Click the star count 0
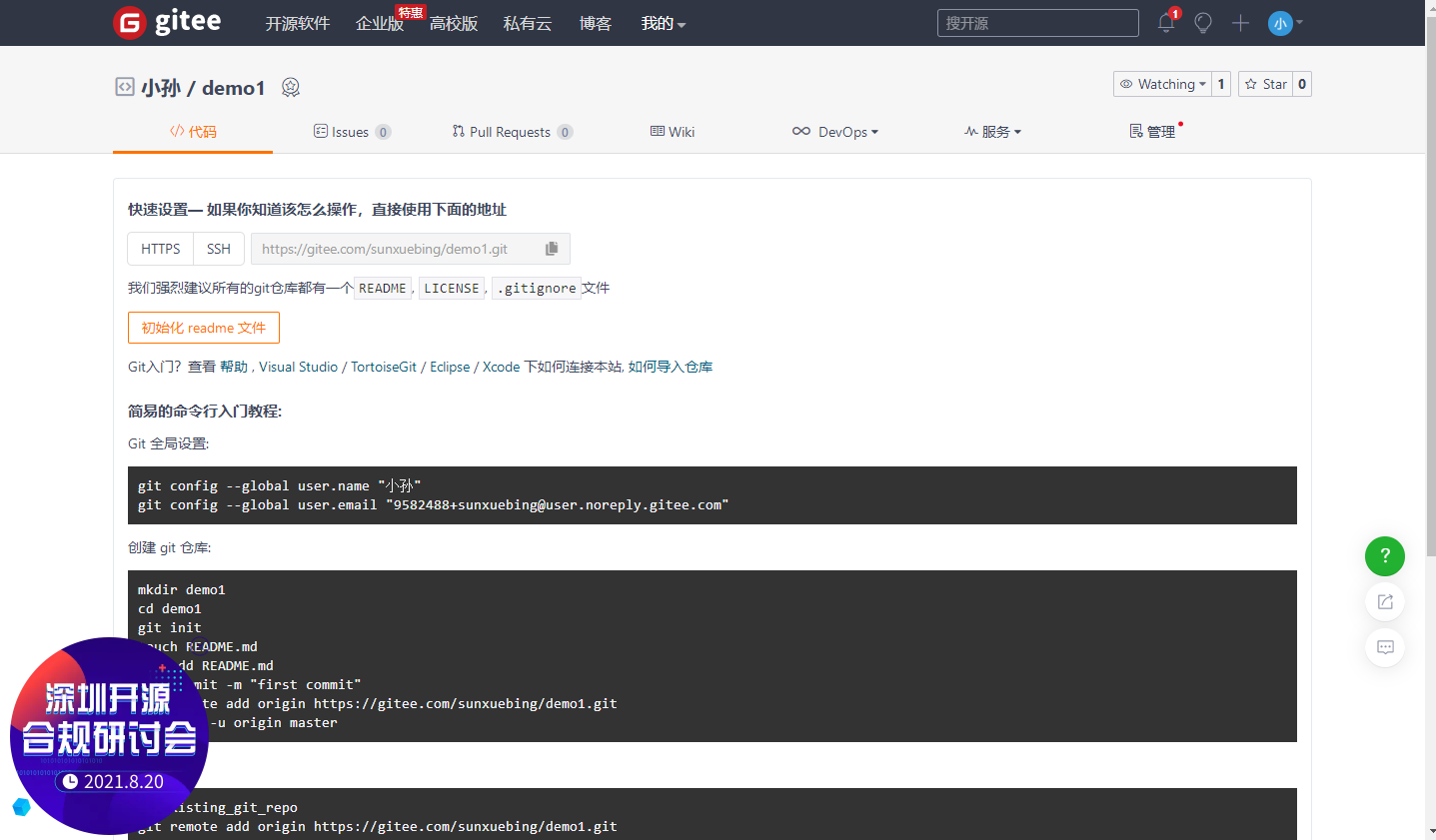Viewport: 1436px width, 840px height. coord(1302,84)
